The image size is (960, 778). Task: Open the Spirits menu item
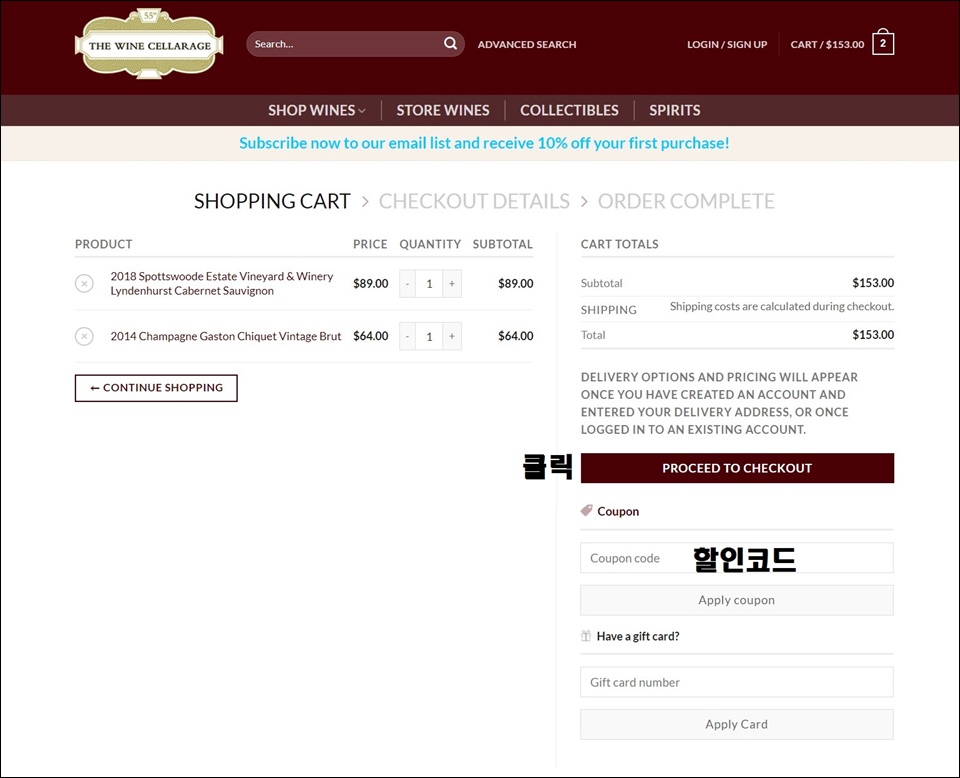tap(675, 110)
